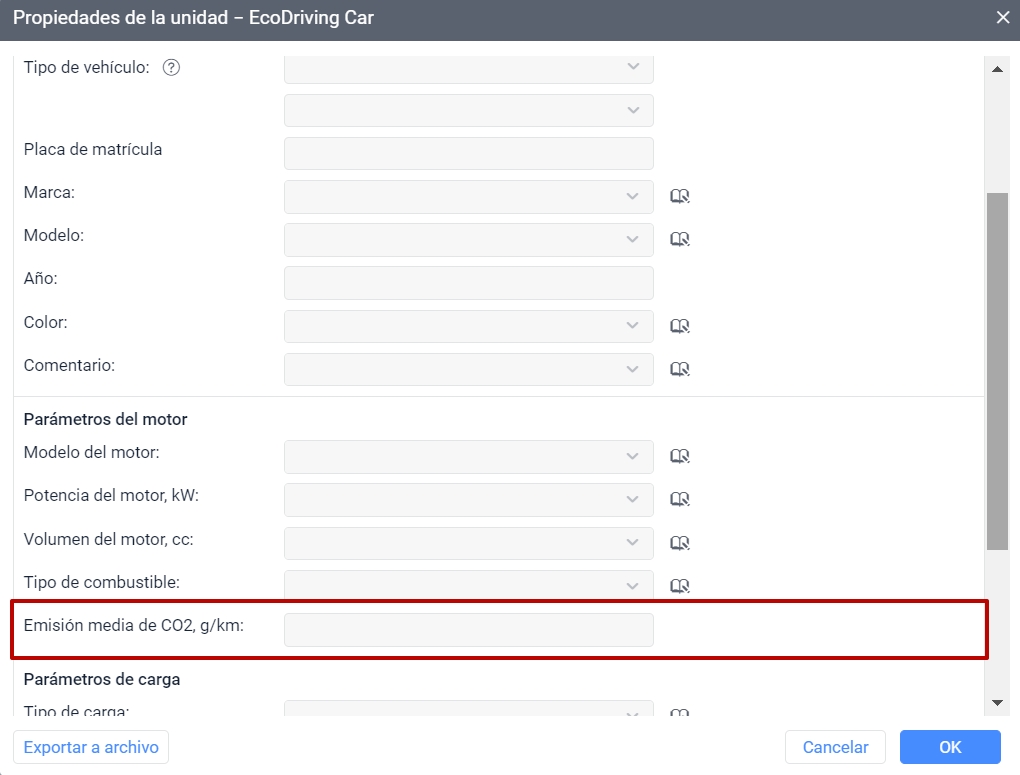The image size is (1020, 775).
Task: Open the Marca dropdown list
Action: click(x=468, y=196)
